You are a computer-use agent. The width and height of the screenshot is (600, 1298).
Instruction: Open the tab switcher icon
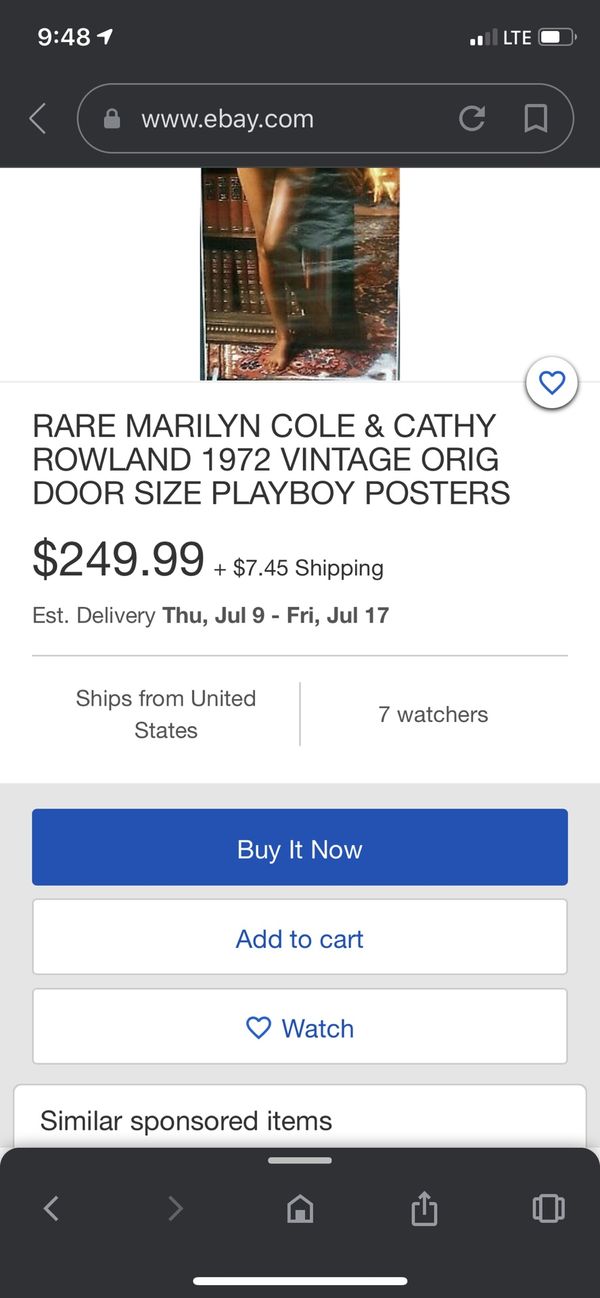coord(548,1208)
